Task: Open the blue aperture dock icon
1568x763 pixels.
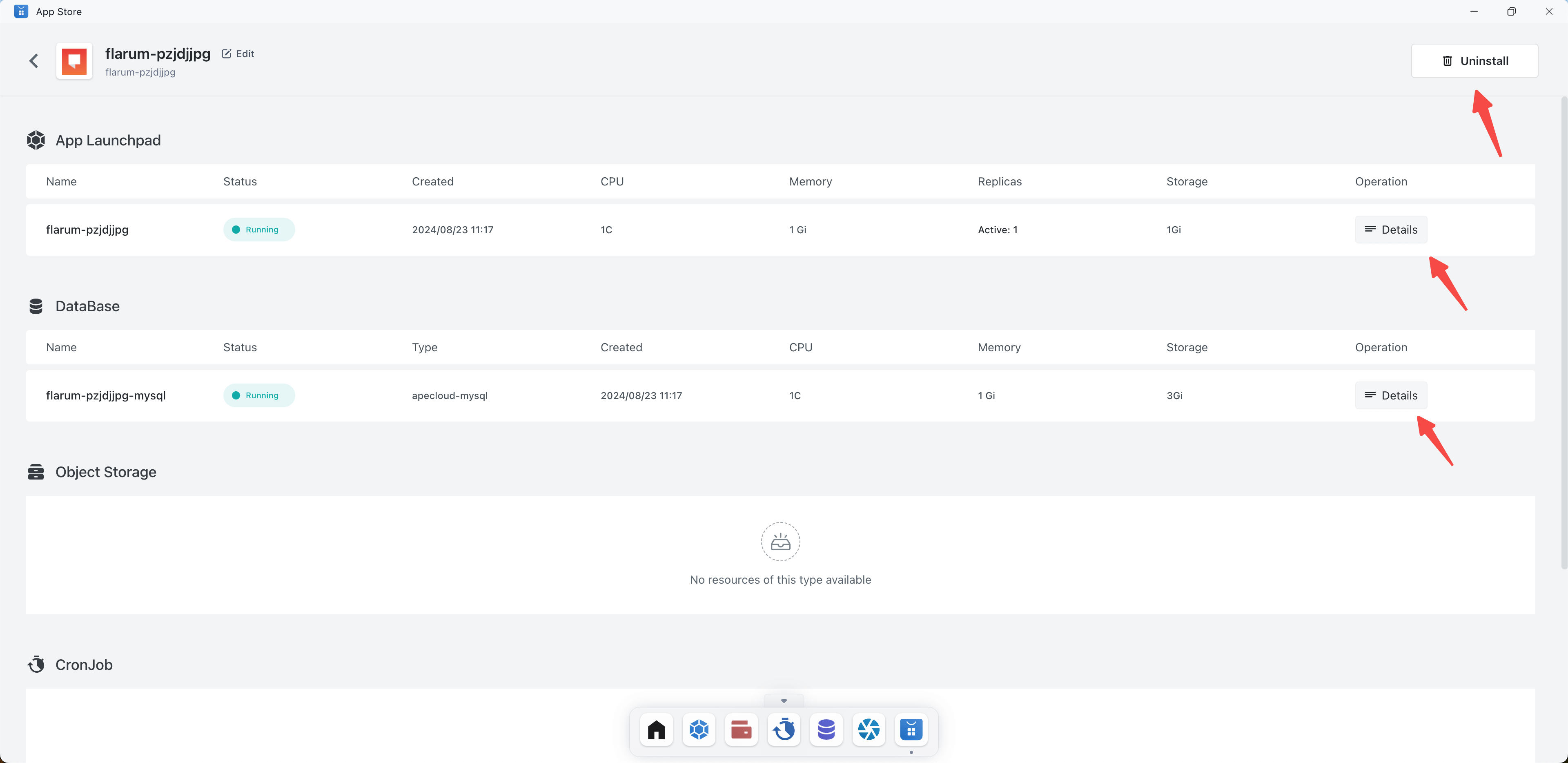Action: click(869, 729)
